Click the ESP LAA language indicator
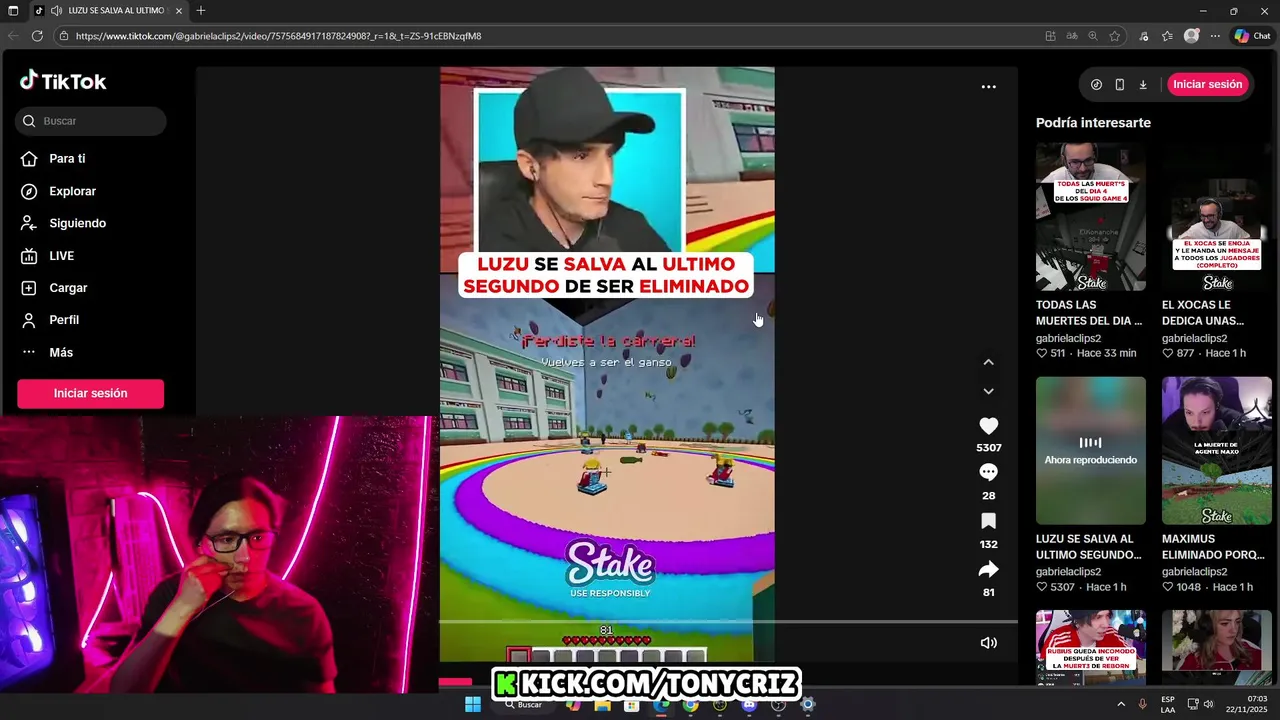1280x720 pixels. click(1168, 704)
